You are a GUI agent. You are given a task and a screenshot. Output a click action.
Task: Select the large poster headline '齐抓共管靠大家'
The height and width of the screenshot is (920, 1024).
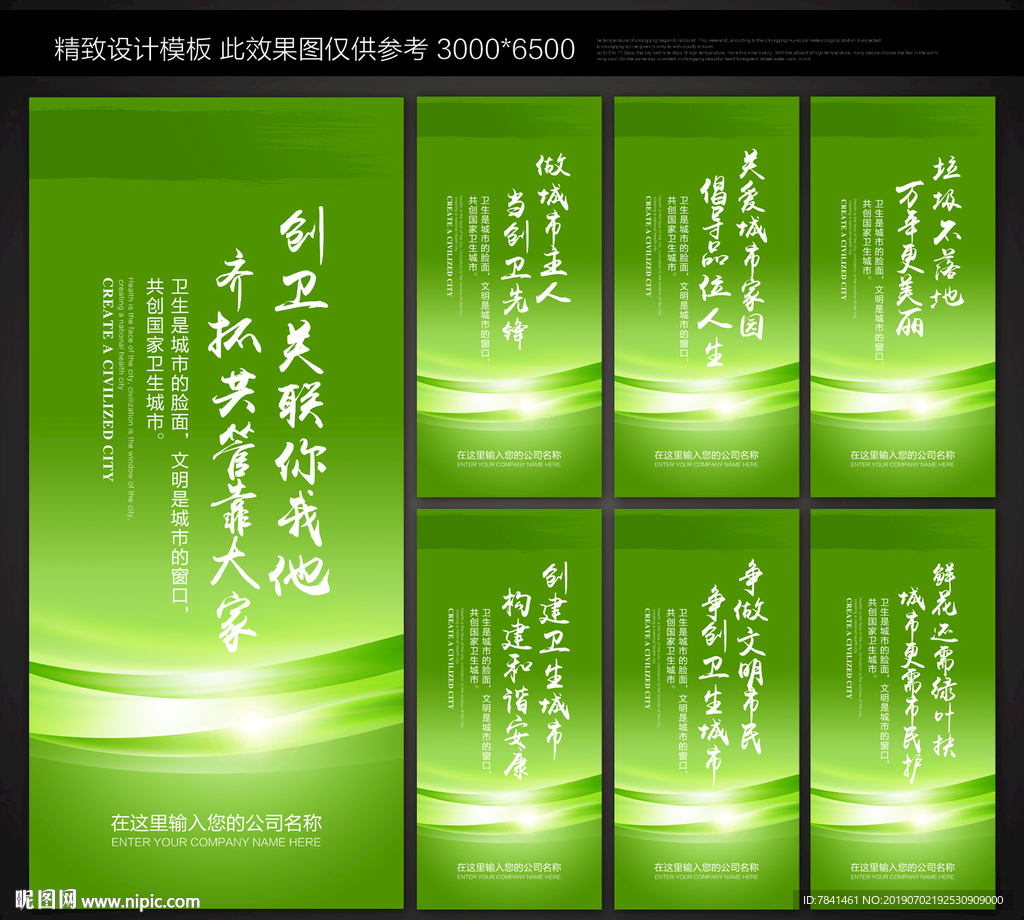click(x=234, y=451)
